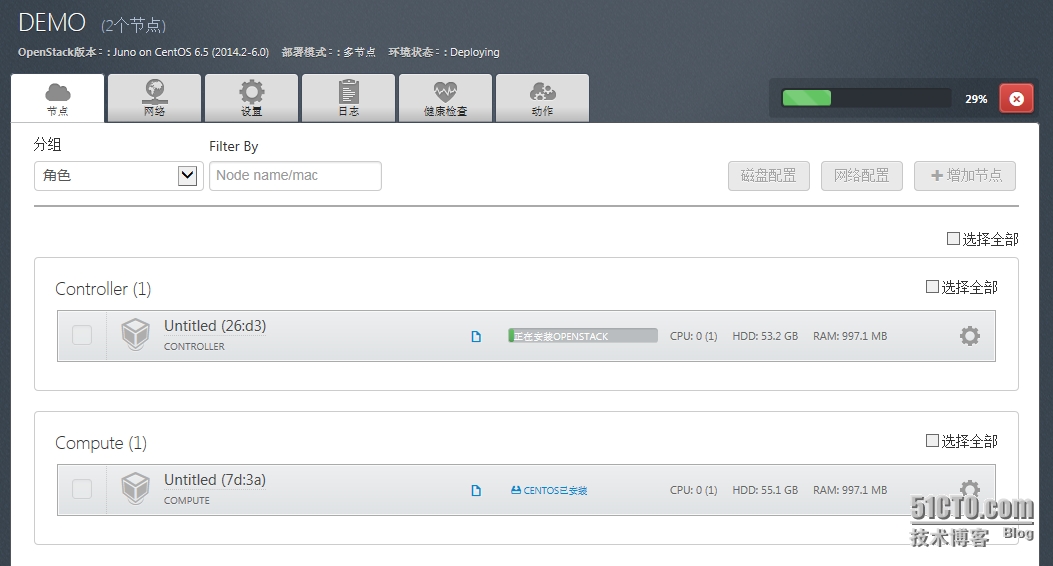Check 选择全部 in the Controller group
The width and height of the screenshot is (1053, 566).
(932, 287)
